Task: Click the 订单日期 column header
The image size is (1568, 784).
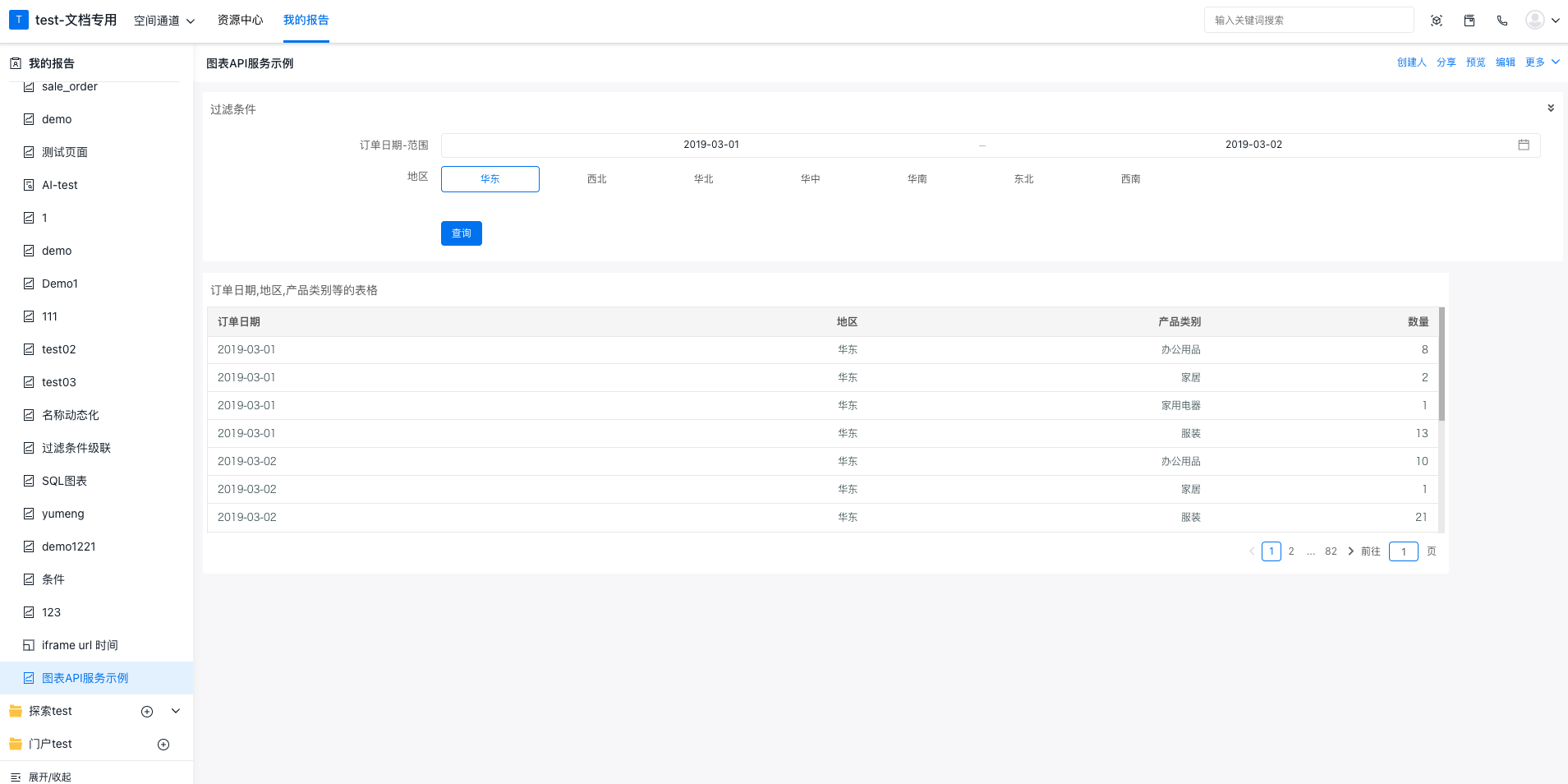Action: click(x=239, y=322)
